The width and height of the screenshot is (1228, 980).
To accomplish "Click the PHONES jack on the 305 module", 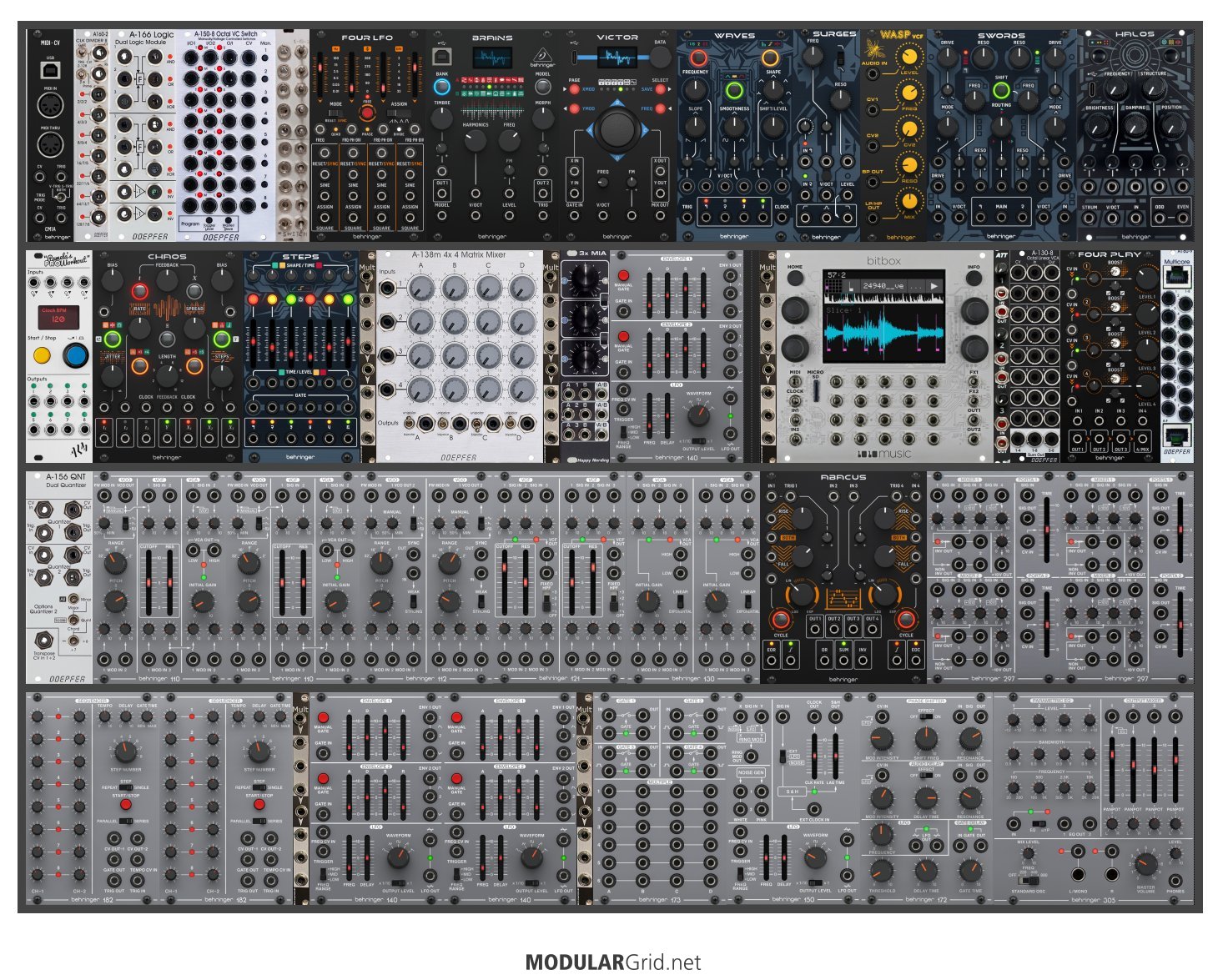I will pos(1175,880).
